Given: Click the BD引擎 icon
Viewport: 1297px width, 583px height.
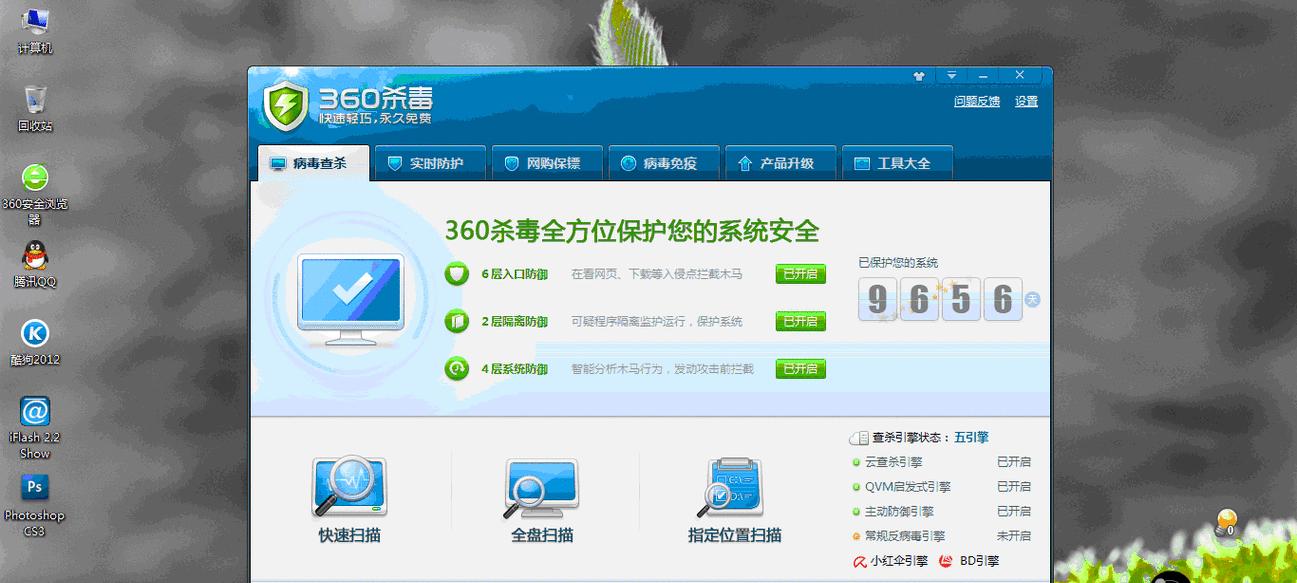Looking at the screenshot, I should point(947,561).
